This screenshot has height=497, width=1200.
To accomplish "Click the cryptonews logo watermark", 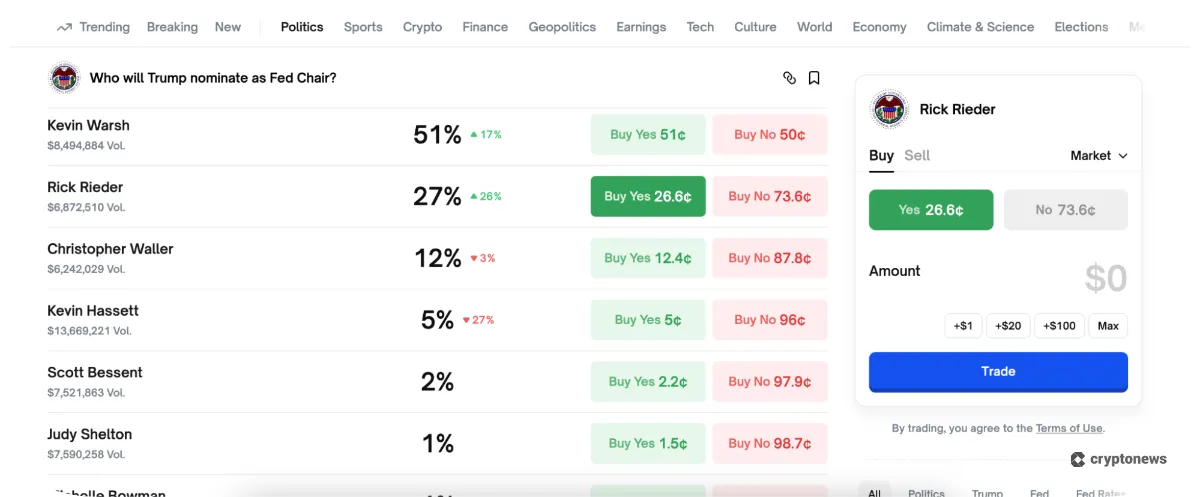I will (1118, 459).
